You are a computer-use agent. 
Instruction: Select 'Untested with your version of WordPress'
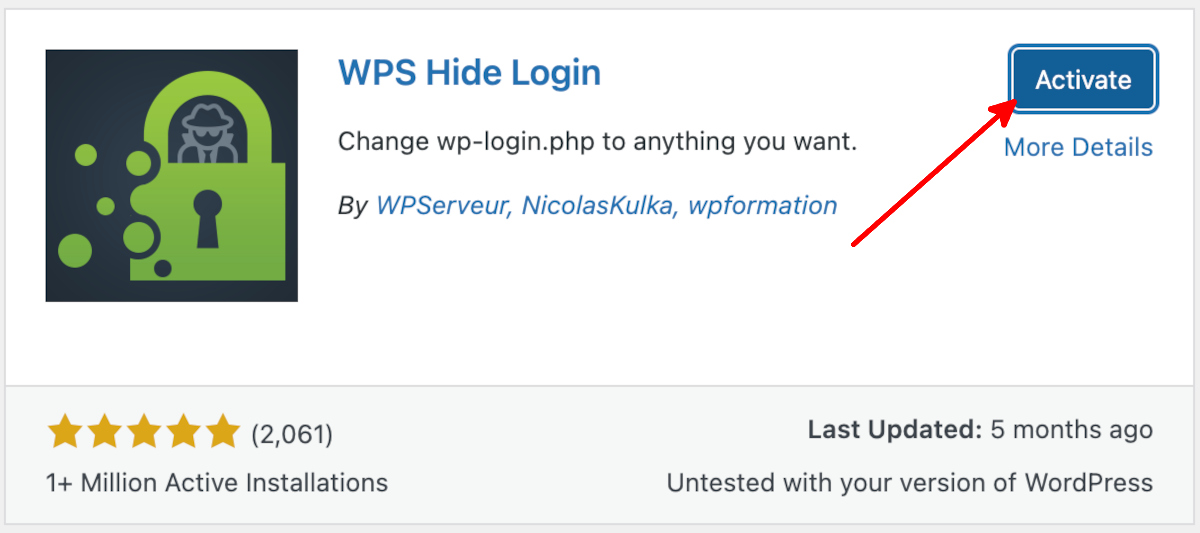tap(910, 483)
